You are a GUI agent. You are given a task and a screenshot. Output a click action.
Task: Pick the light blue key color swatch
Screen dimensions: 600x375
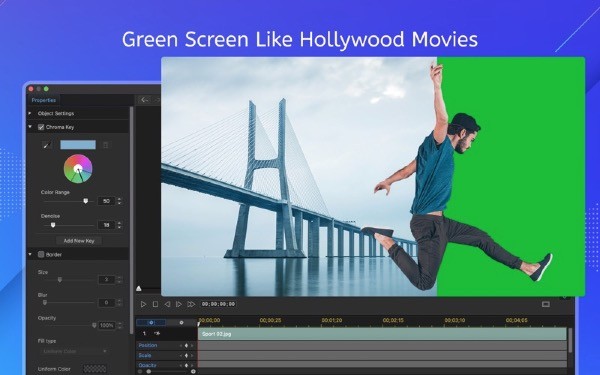[x=78, y=145]
